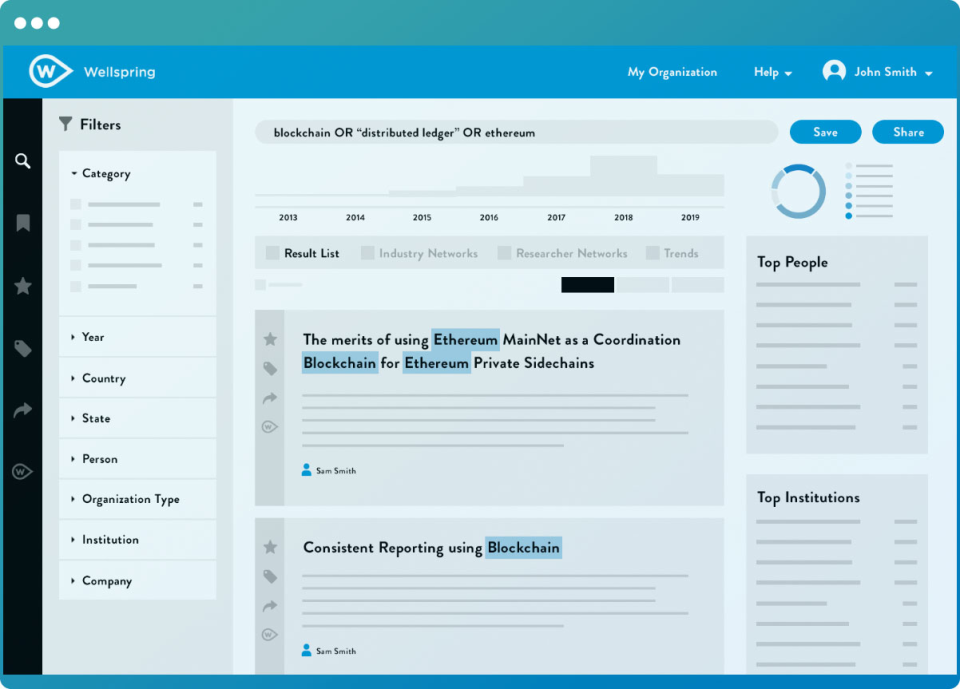
Task: Enable the Industry Networks checkbox
Action: tap(368, 252)
